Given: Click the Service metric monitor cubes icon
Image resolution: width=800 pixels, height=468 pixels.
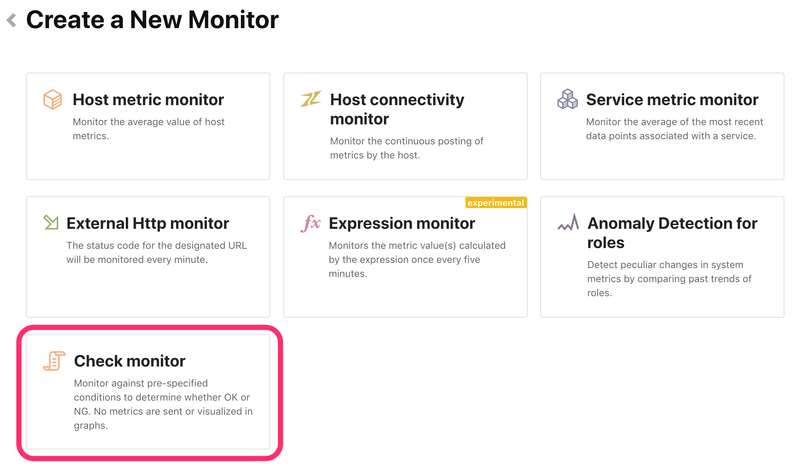Looking at the screenshot, I should 567,99.
